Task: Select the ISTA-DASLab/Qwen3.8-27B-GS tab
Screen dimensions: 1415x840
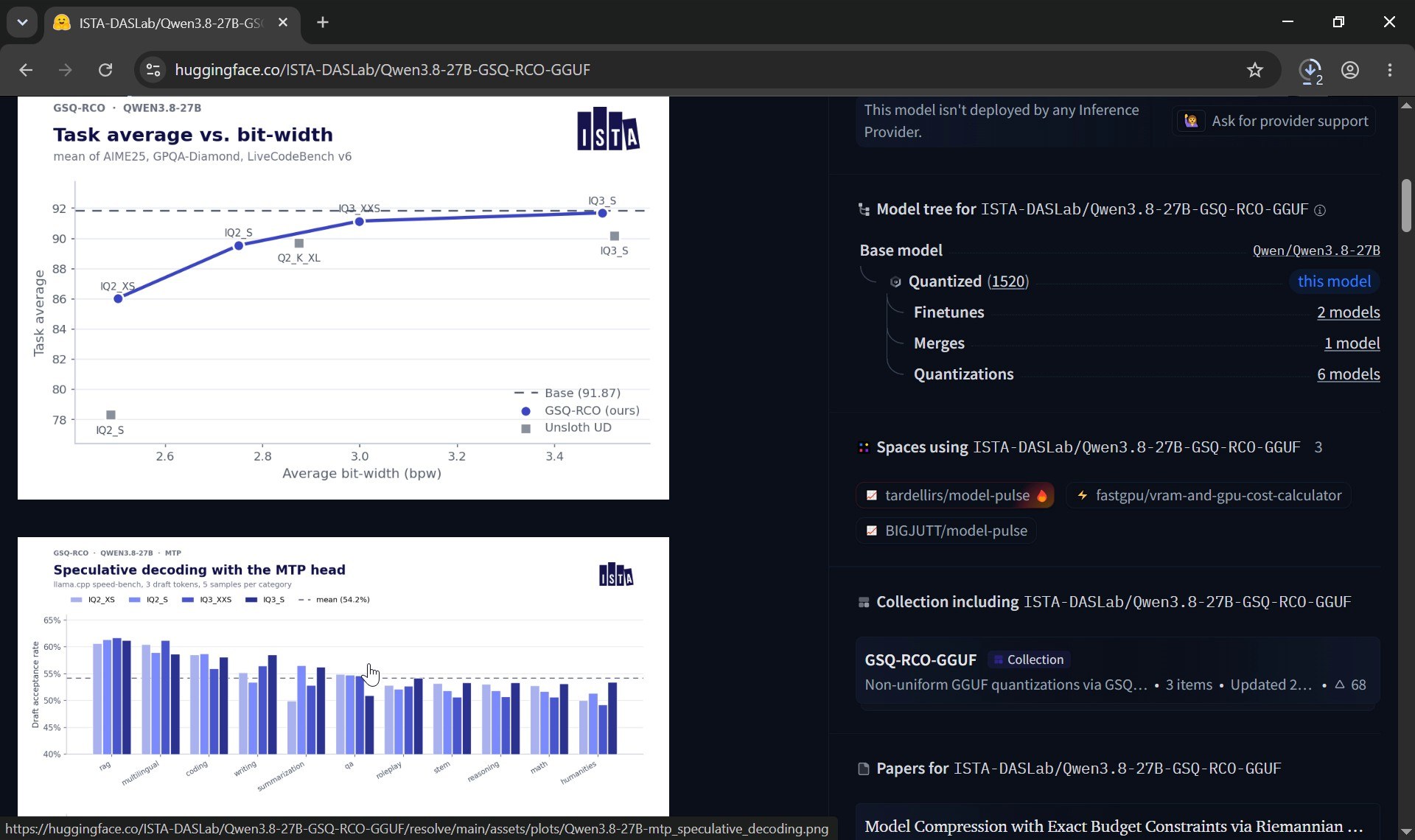Action: (x=172, y=23)
